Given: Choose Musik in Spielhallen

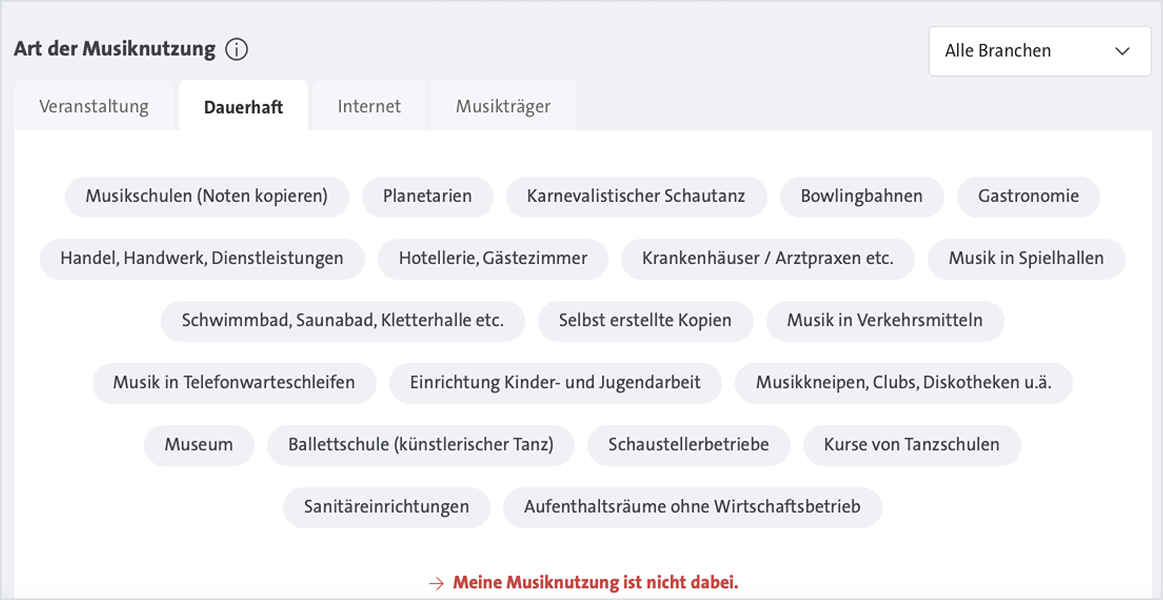Looking at the screenshot, I should point(1026,258).
